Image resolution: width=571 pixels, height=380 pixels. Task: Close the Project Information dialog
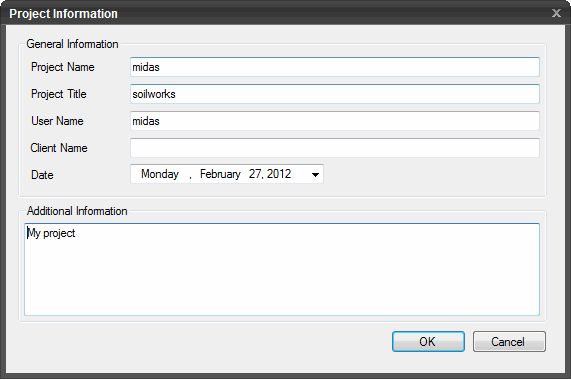(x=556, y=13)
